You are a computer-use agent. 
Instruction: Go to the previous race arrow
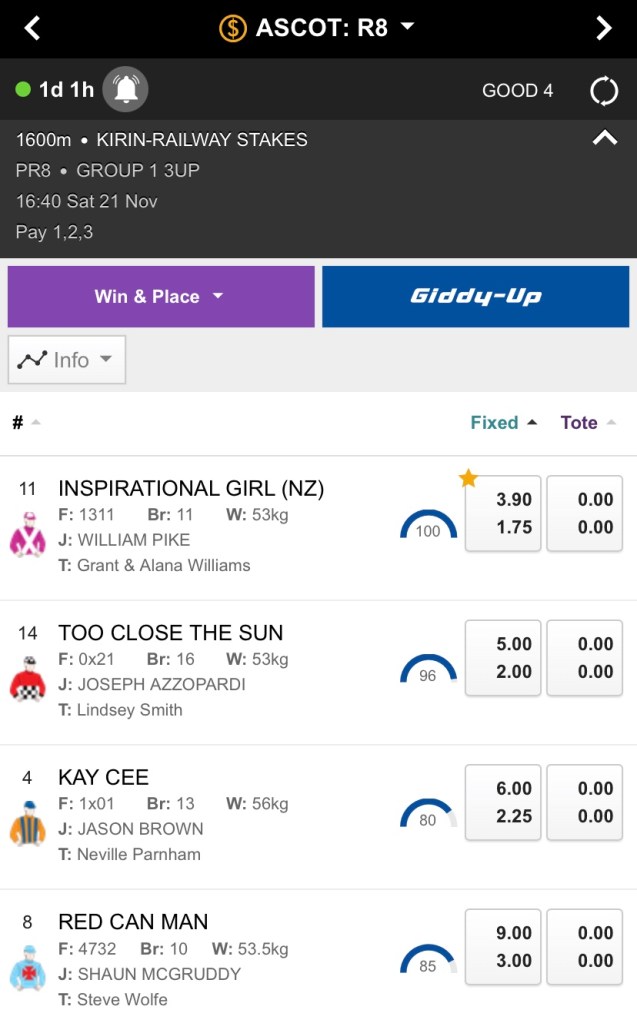click(x=32, y=28)
